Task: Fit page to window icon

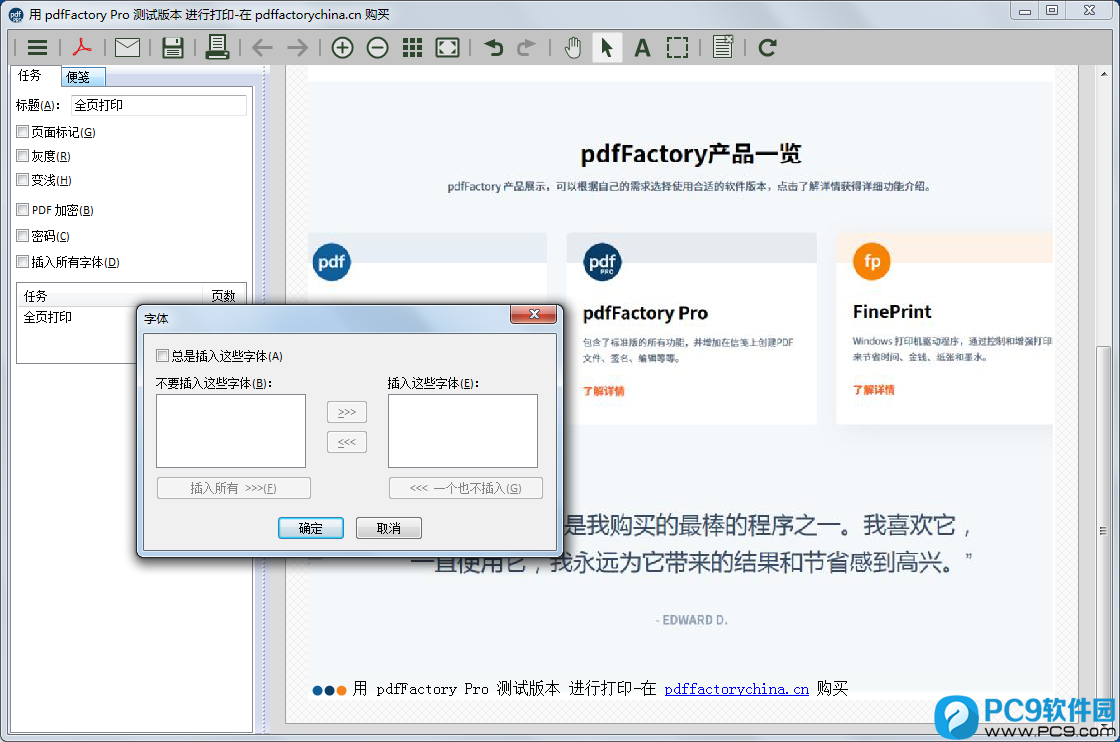Action: [448, 48]
